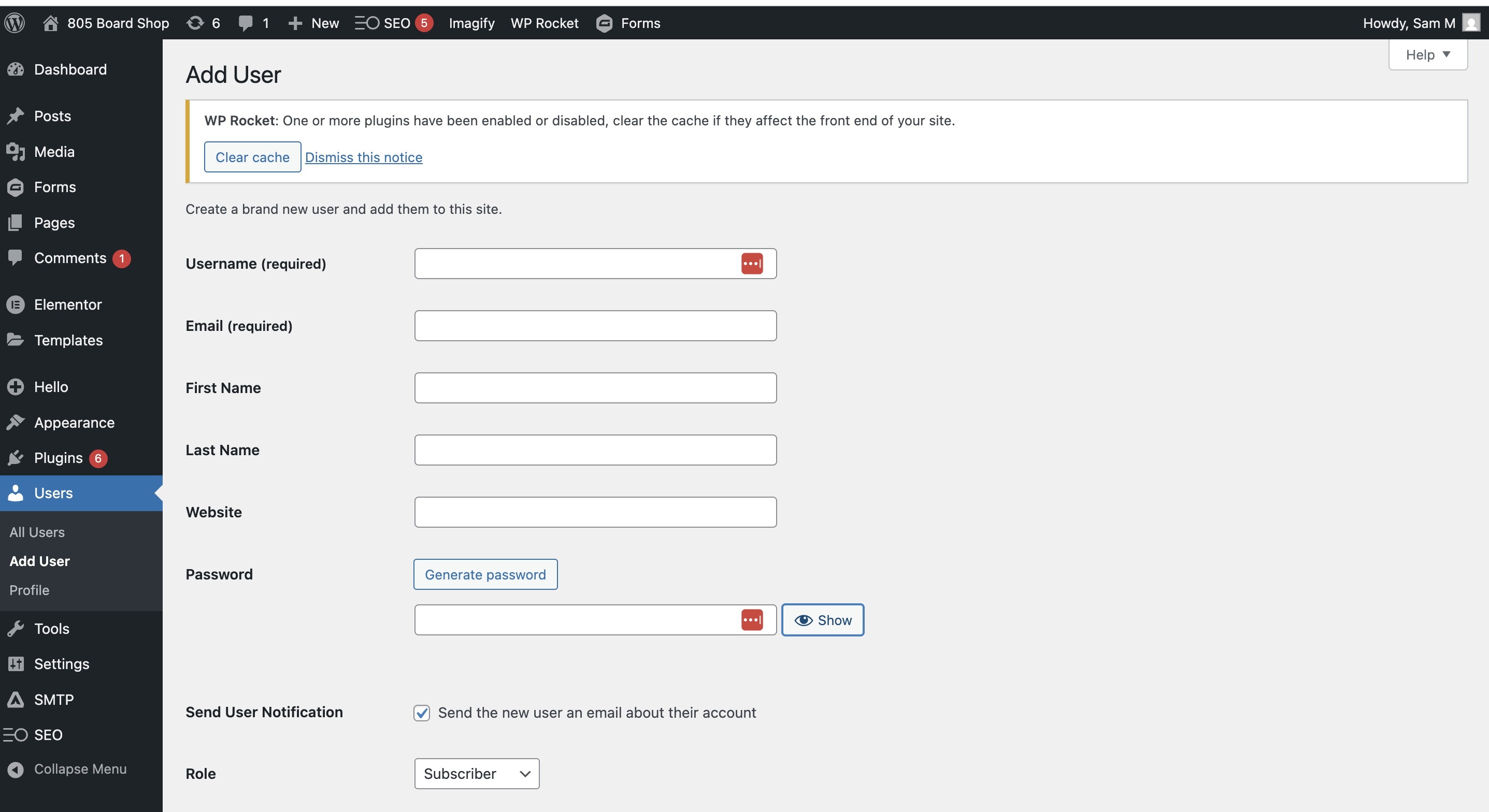
Task: Open the WordPress logo menu
Action: point(15,23)
